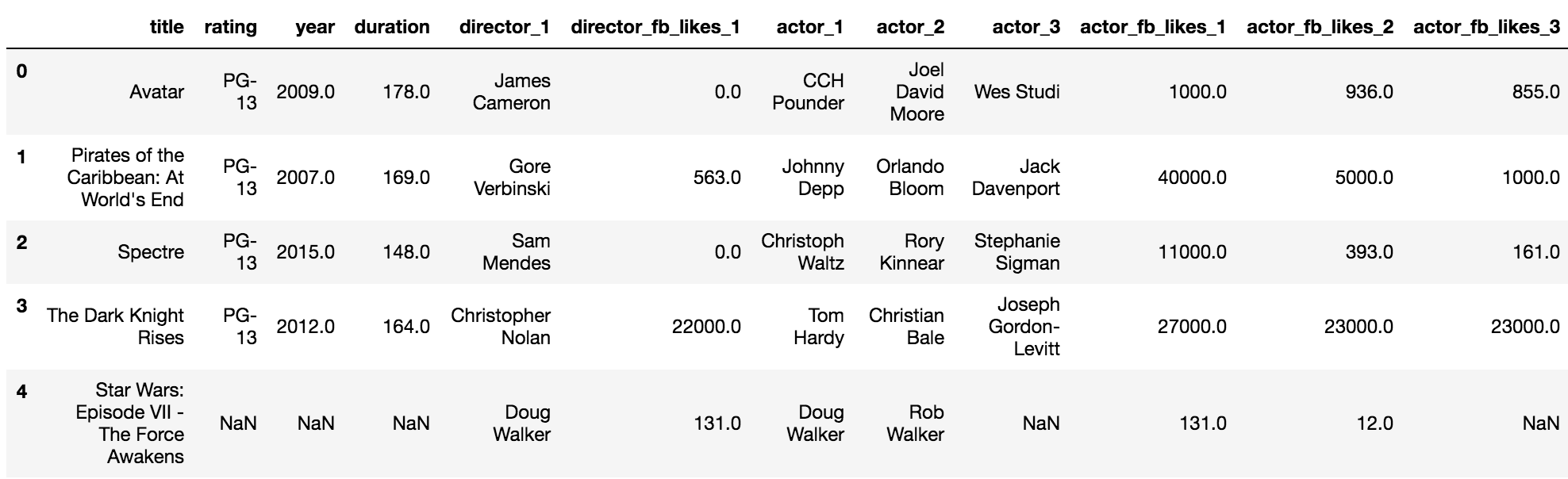Click the James Cameron director cell
1568x479 pixels.
pyautogui.click(x=512, y=92)
